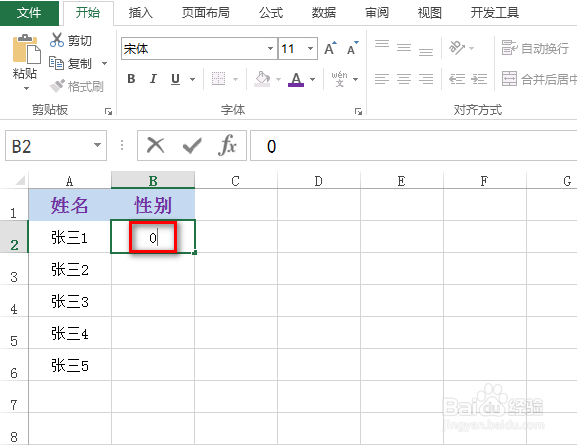The height and width of the screenshot is (445, 577).
Task: Open the font color dropdown arrow
Action: pyautogui.click(x=312, y=79)
